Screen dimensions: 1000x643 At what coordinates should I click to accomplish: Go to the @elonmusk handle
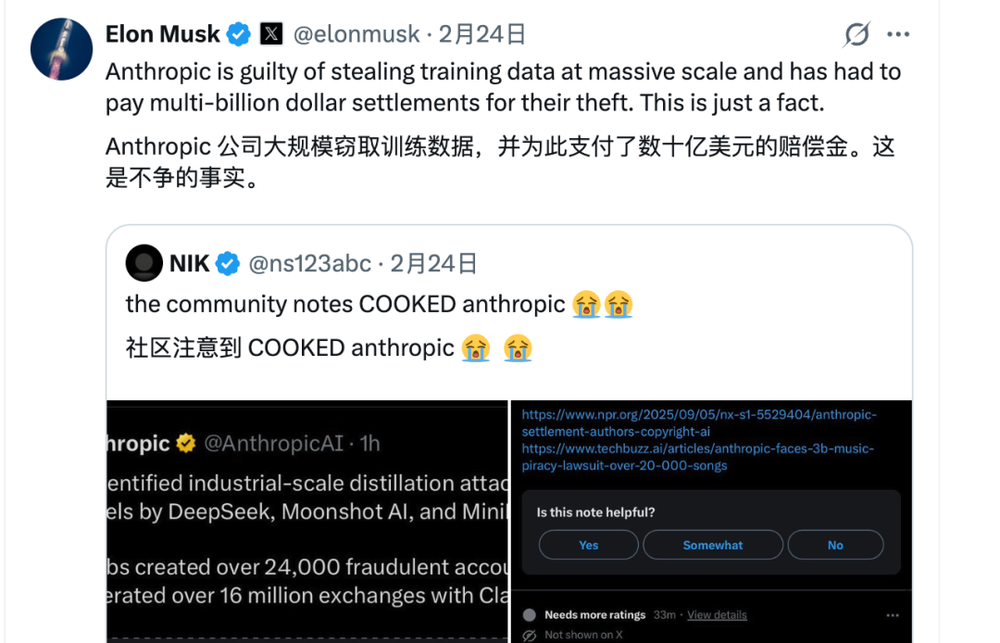coord(356,34)
